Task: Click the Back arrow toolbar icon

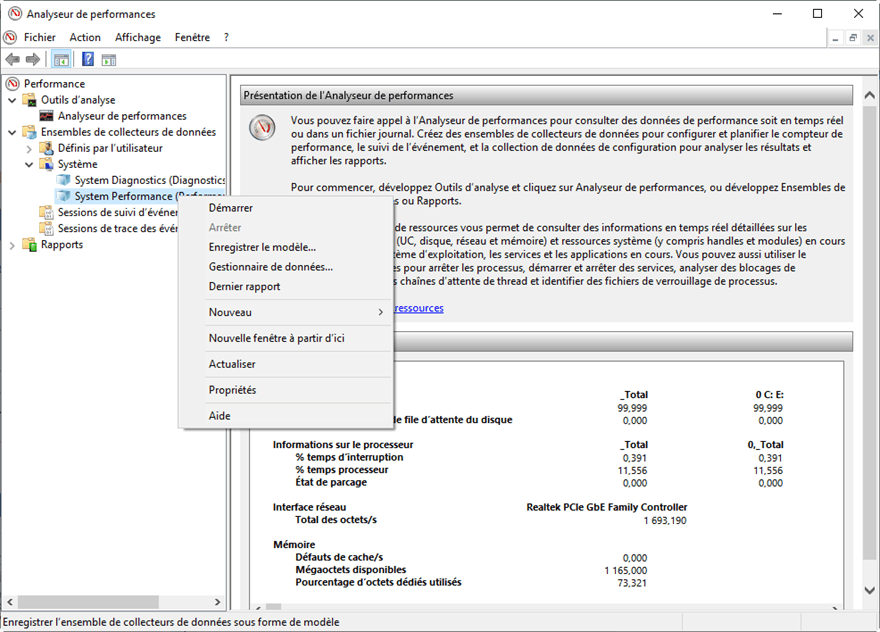Action: pos(12,59)
